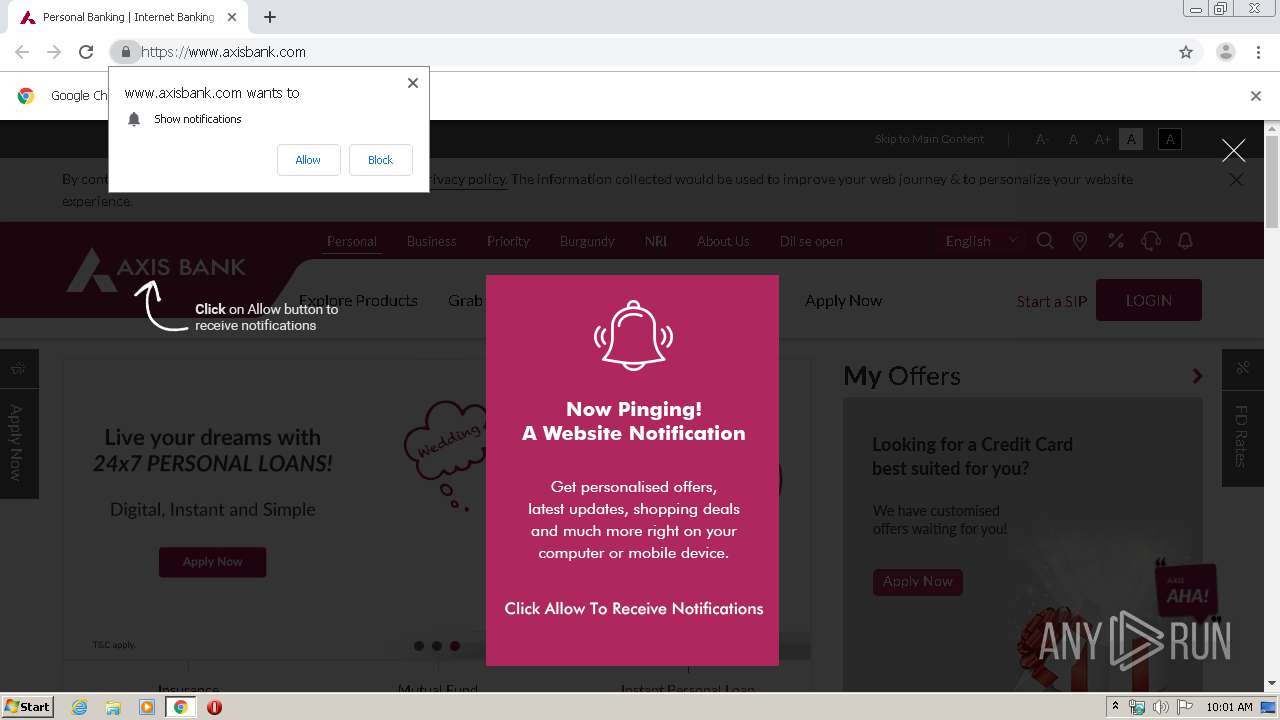This screenshot has width=1280, height=720.
Task: Click Skip to Main Content link
Action: [x=929, y=139]
